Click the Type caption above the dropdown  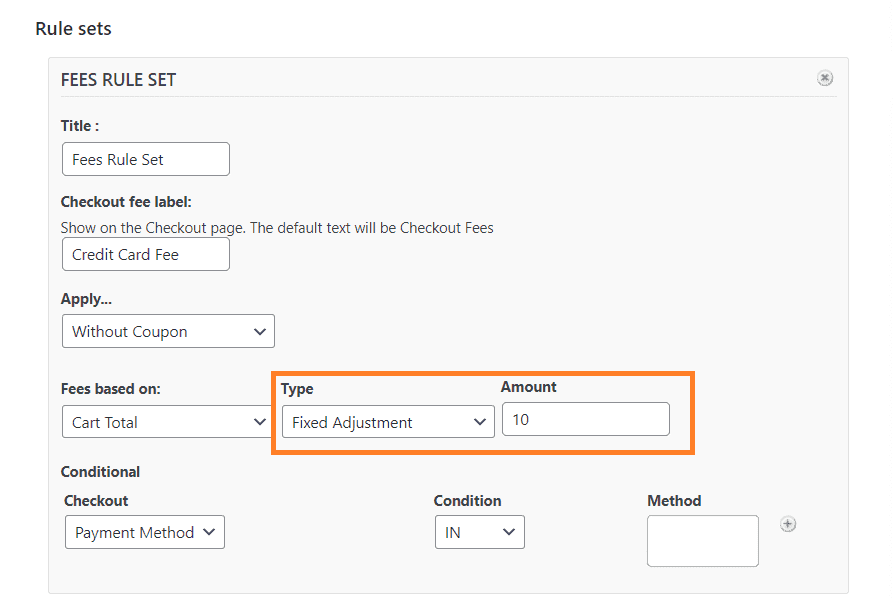pyautogui.click(x=297, y=389)
